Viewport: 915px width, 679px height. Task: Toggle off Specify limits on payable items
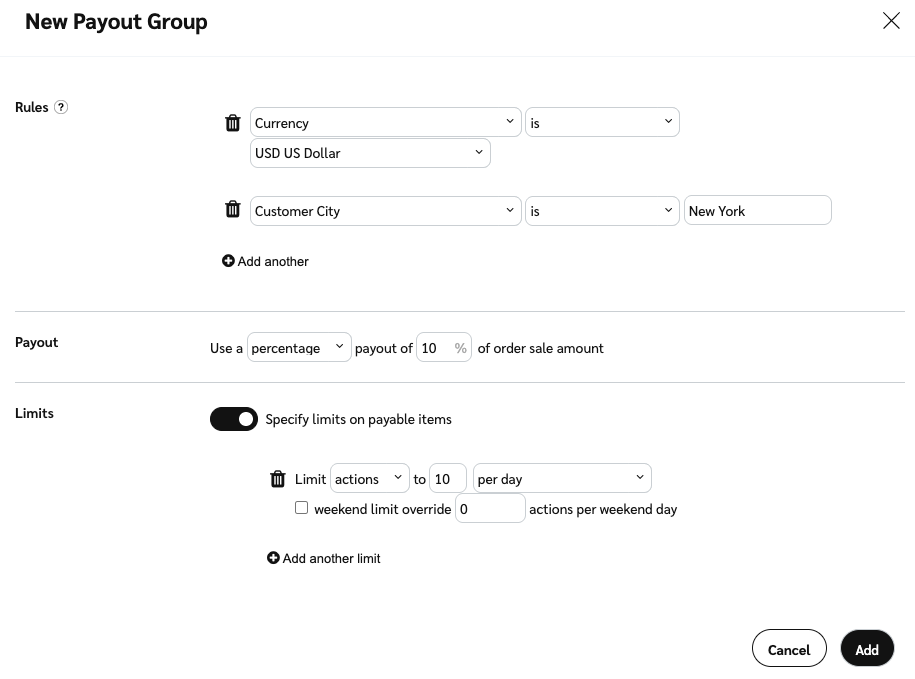pos(234,419)
